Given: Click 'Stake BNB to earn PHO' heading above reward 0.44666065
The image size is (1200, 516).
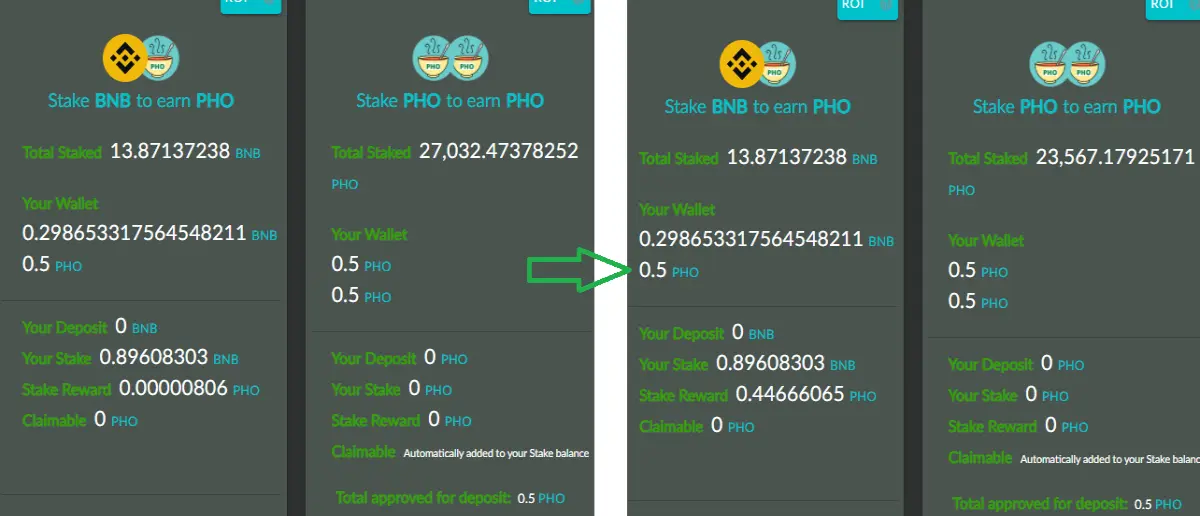Looking at the screenshot, I should 758,107.
